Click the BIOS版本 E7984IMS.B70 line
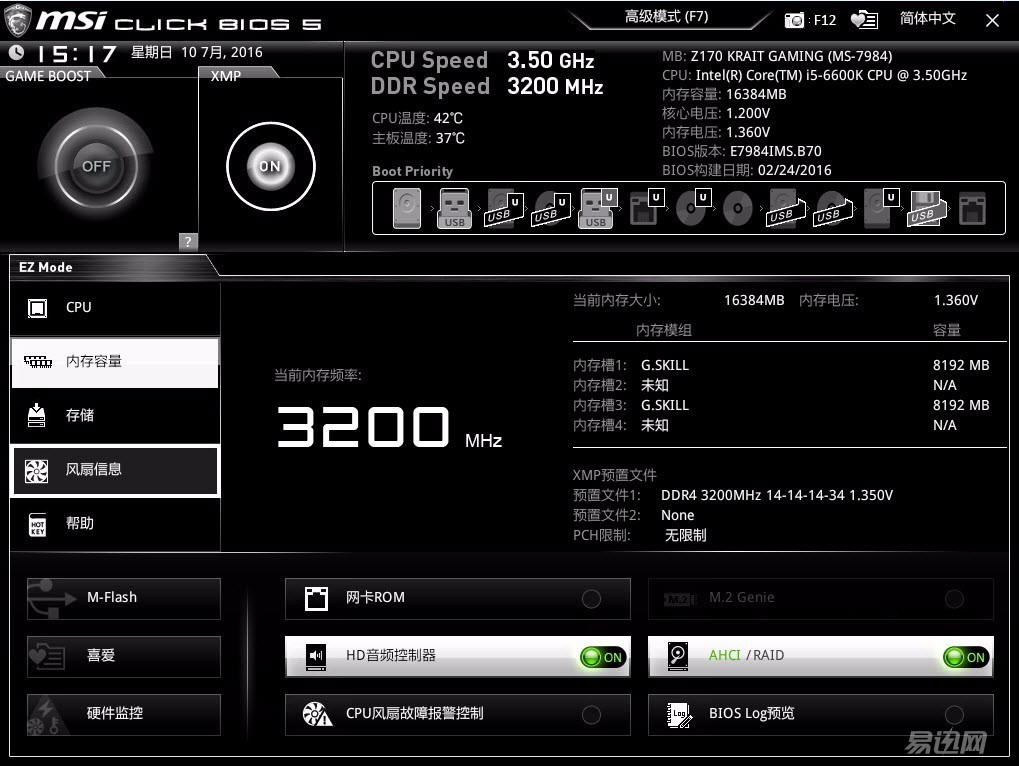This screenshot has width=1019, height=766. (x=742, y=151)
